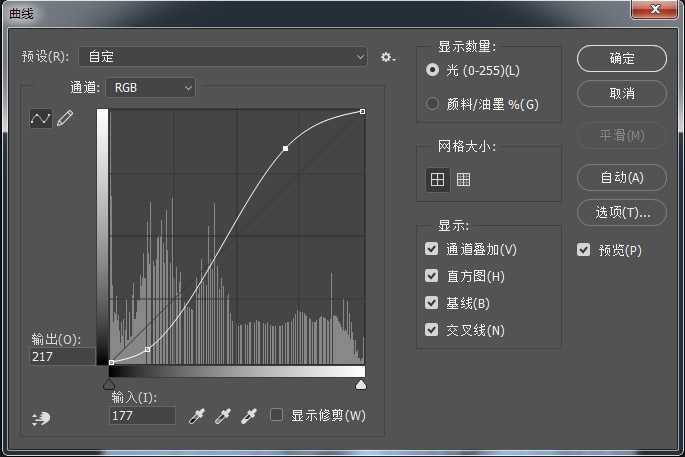Close the Curves dialog

pos(654,9)
